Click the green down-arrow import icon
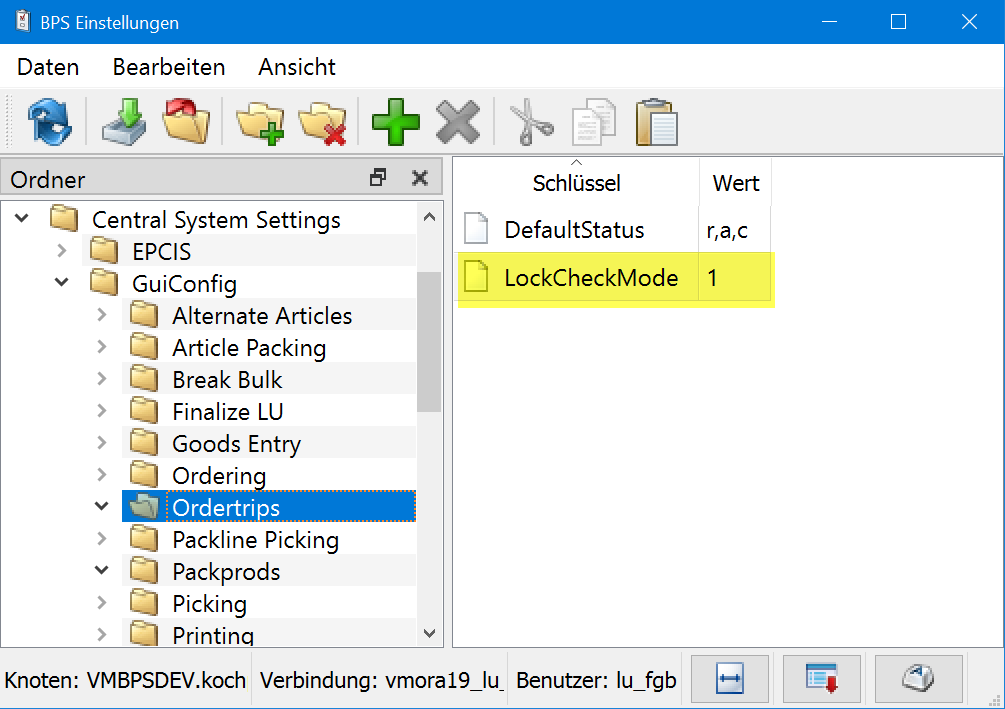This screenshot has height=709, width=1005. pyautogui.click(x=123, y=122)
